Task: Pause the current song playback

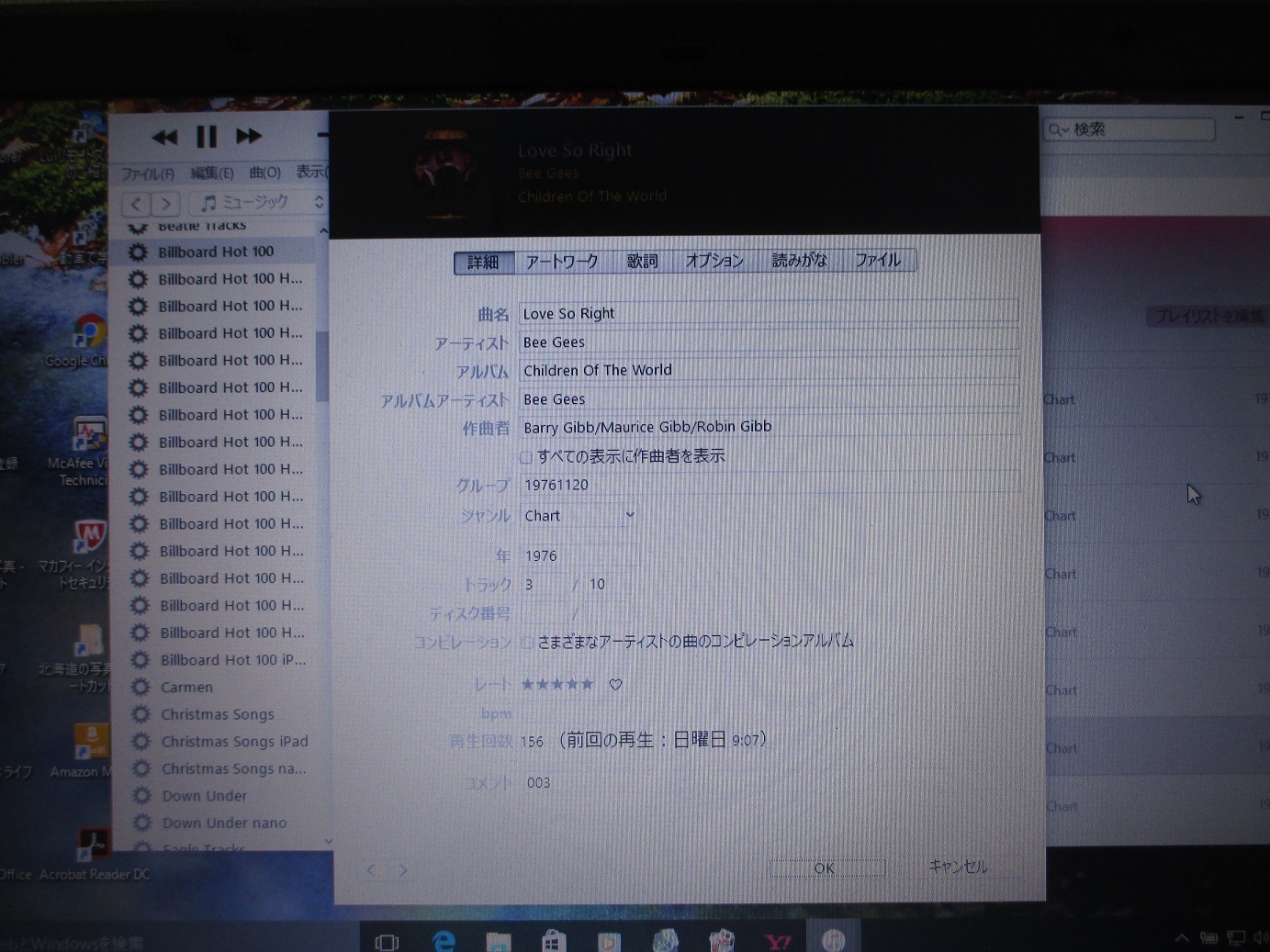Action: (207, 138)
